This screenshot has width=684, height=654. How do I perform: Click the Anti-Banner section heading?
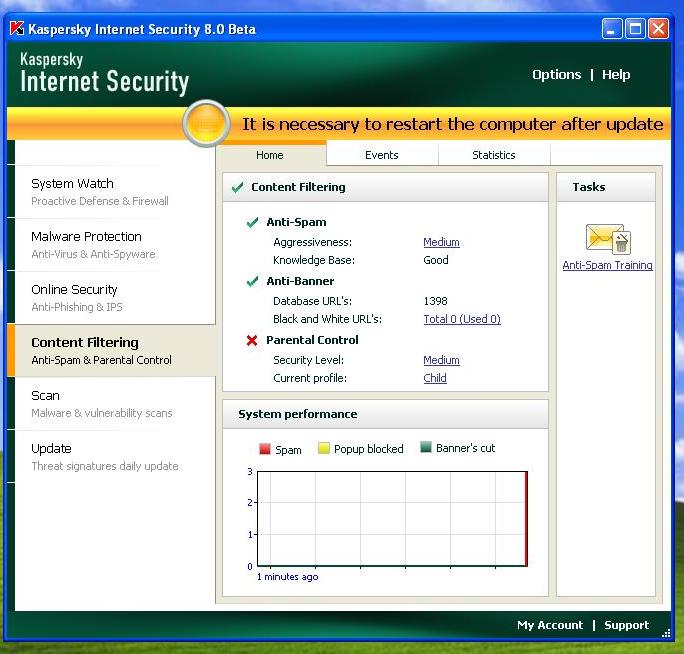[x=300, y=281]
